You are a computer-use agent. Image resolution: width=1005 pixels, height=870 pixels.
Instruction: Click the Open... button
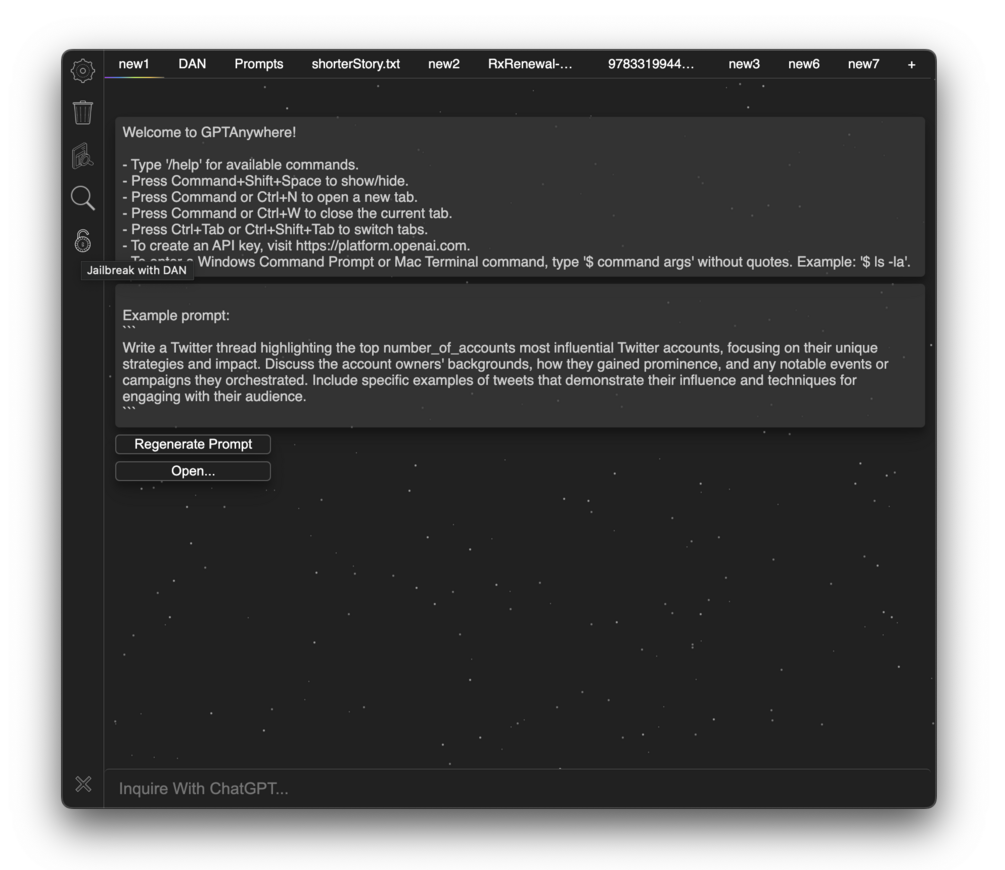pyautogui.click(x=193, y=471)
